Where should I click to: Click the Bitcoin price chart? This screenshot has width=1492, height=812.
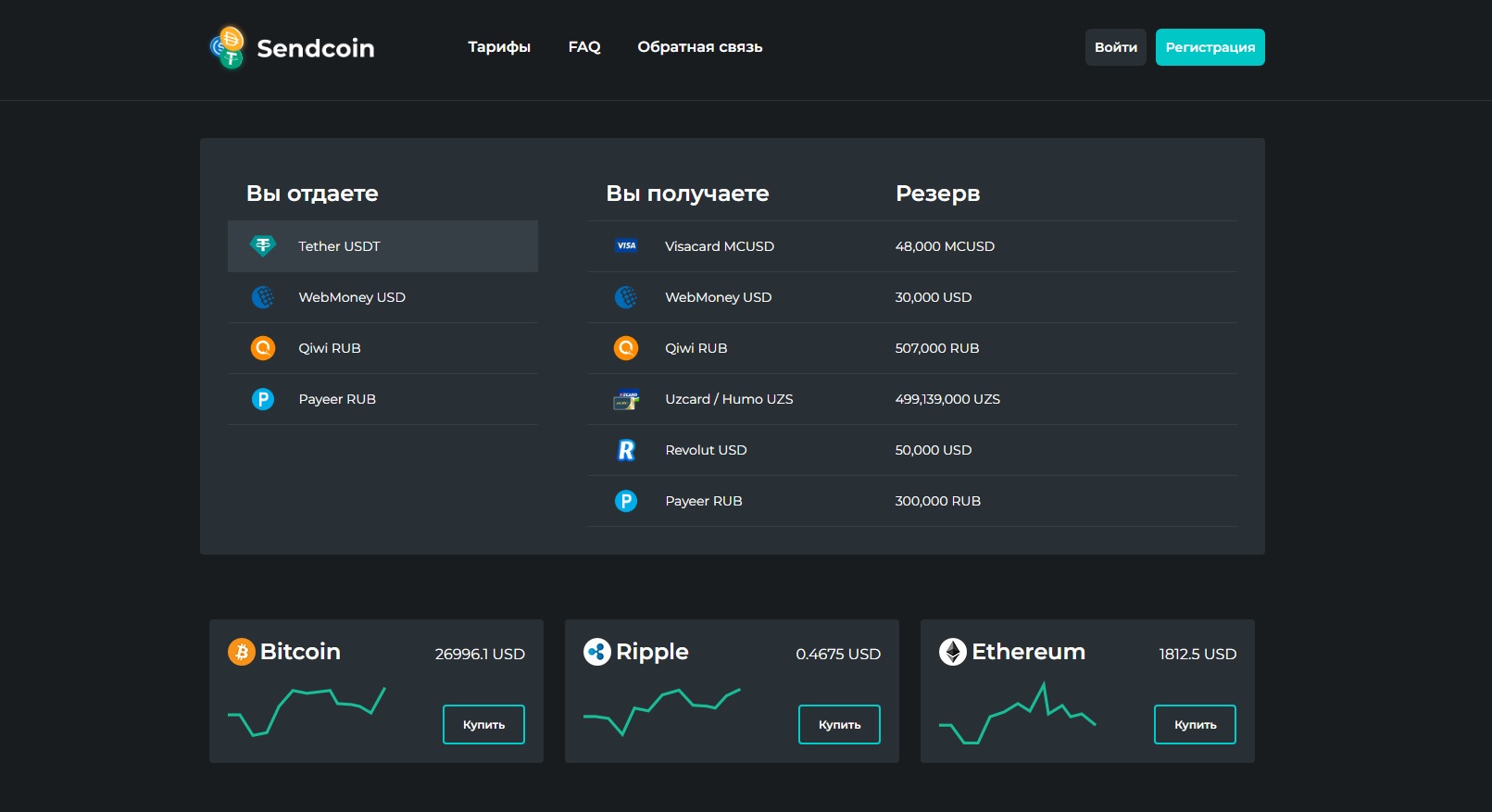pos(307,712)
